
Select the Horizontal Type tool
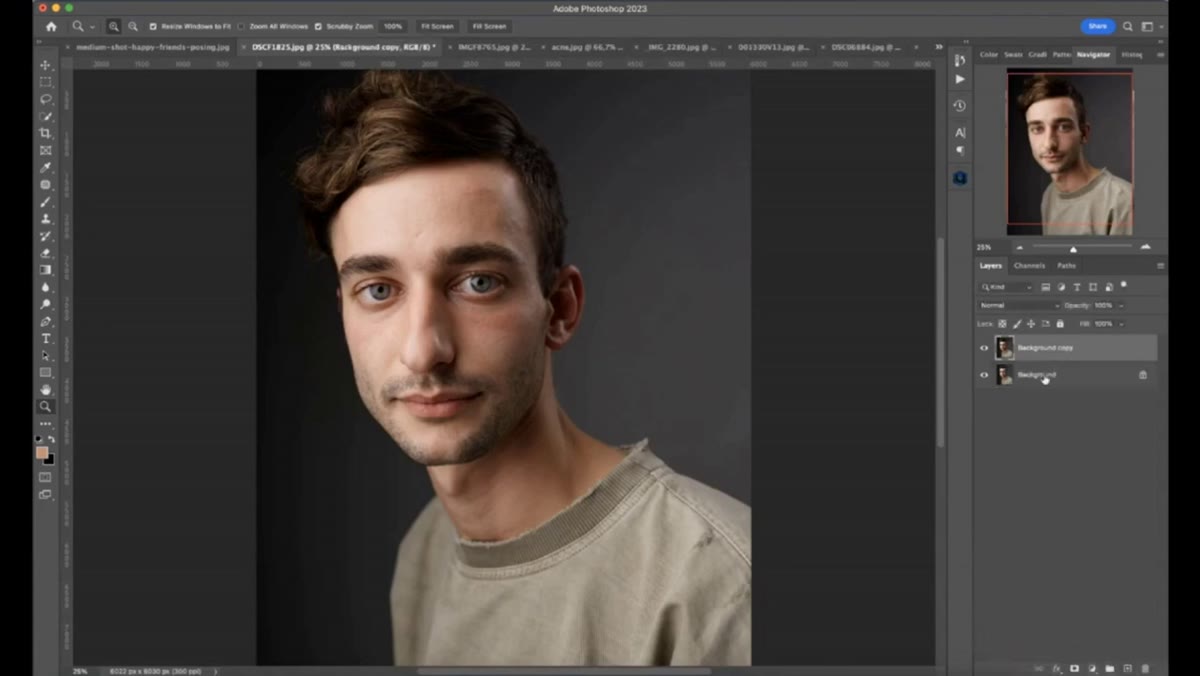point(45,339)
